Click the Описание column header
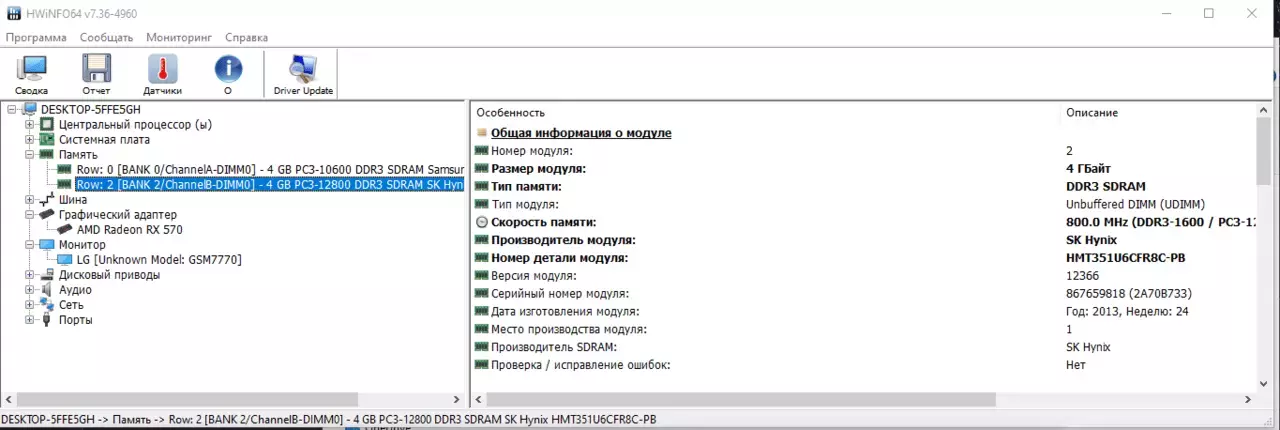The height and width of the screenshot is (430, 1280). (1092, 113)
